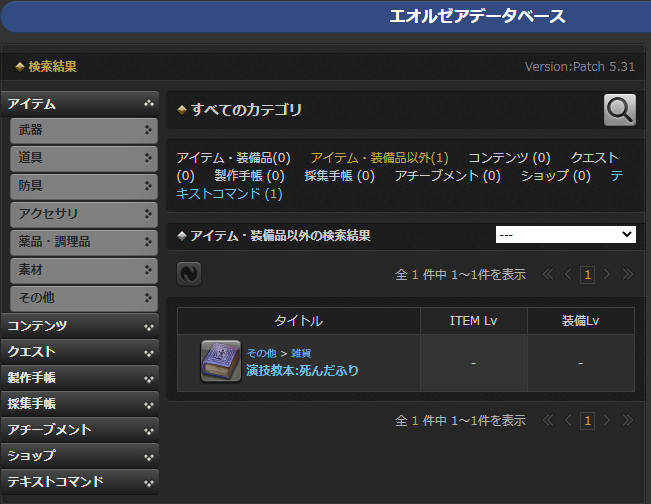Click page 1 in top pager

point(587,274)
